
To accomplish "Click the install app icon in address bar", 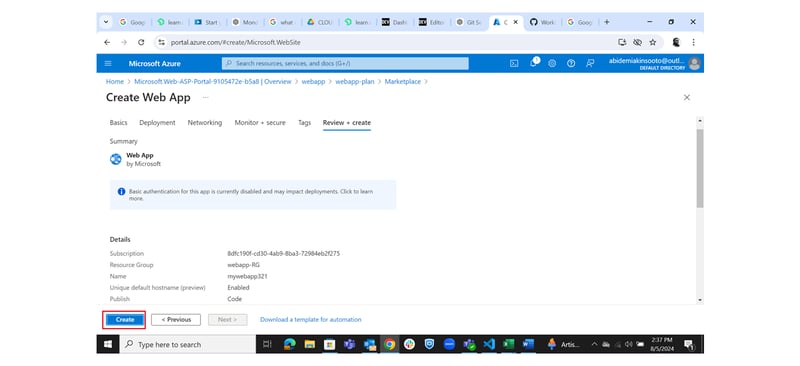I will [622, 42].
